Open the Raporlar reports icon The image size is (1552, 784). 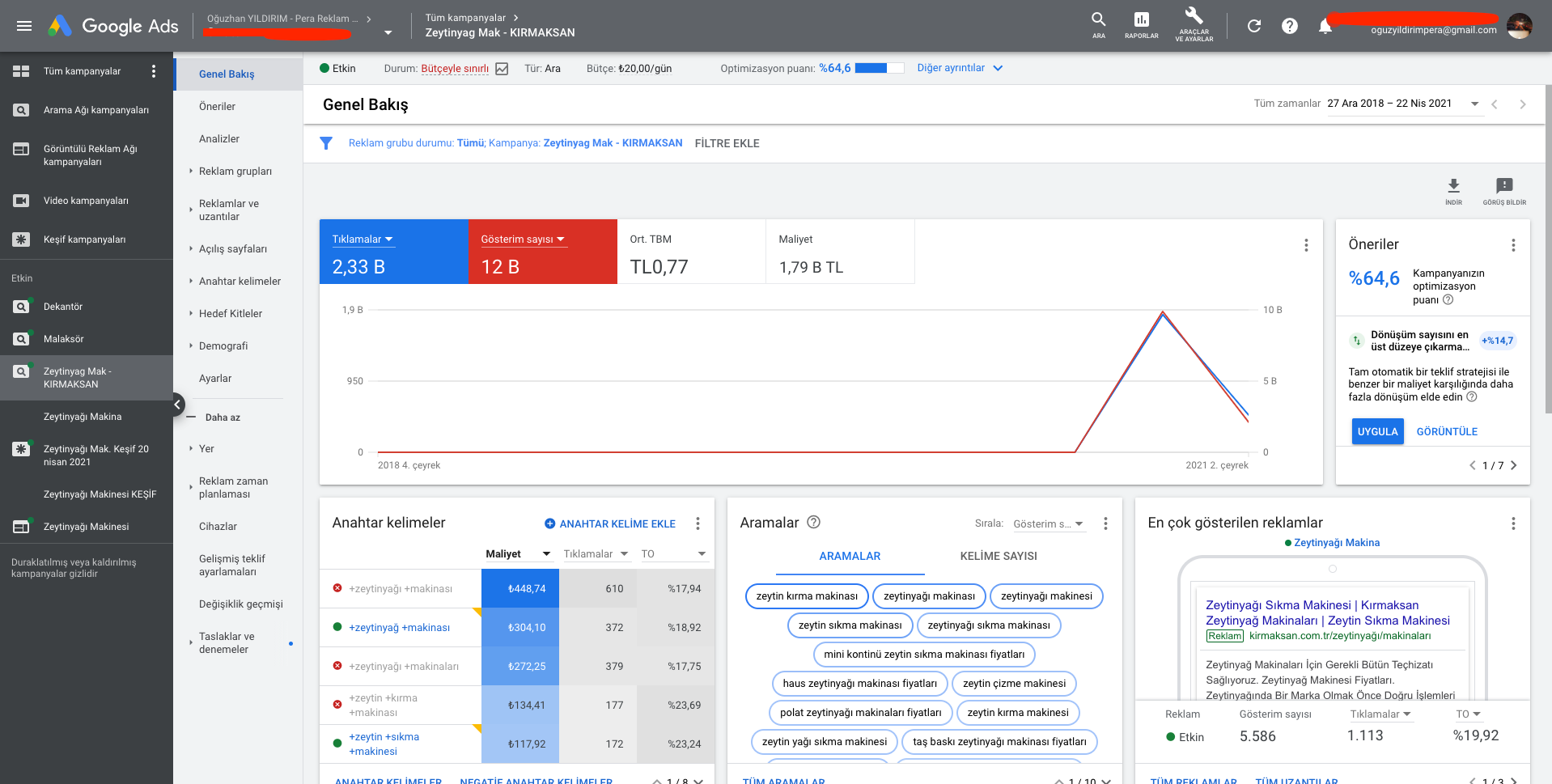tap(1141, 25)
